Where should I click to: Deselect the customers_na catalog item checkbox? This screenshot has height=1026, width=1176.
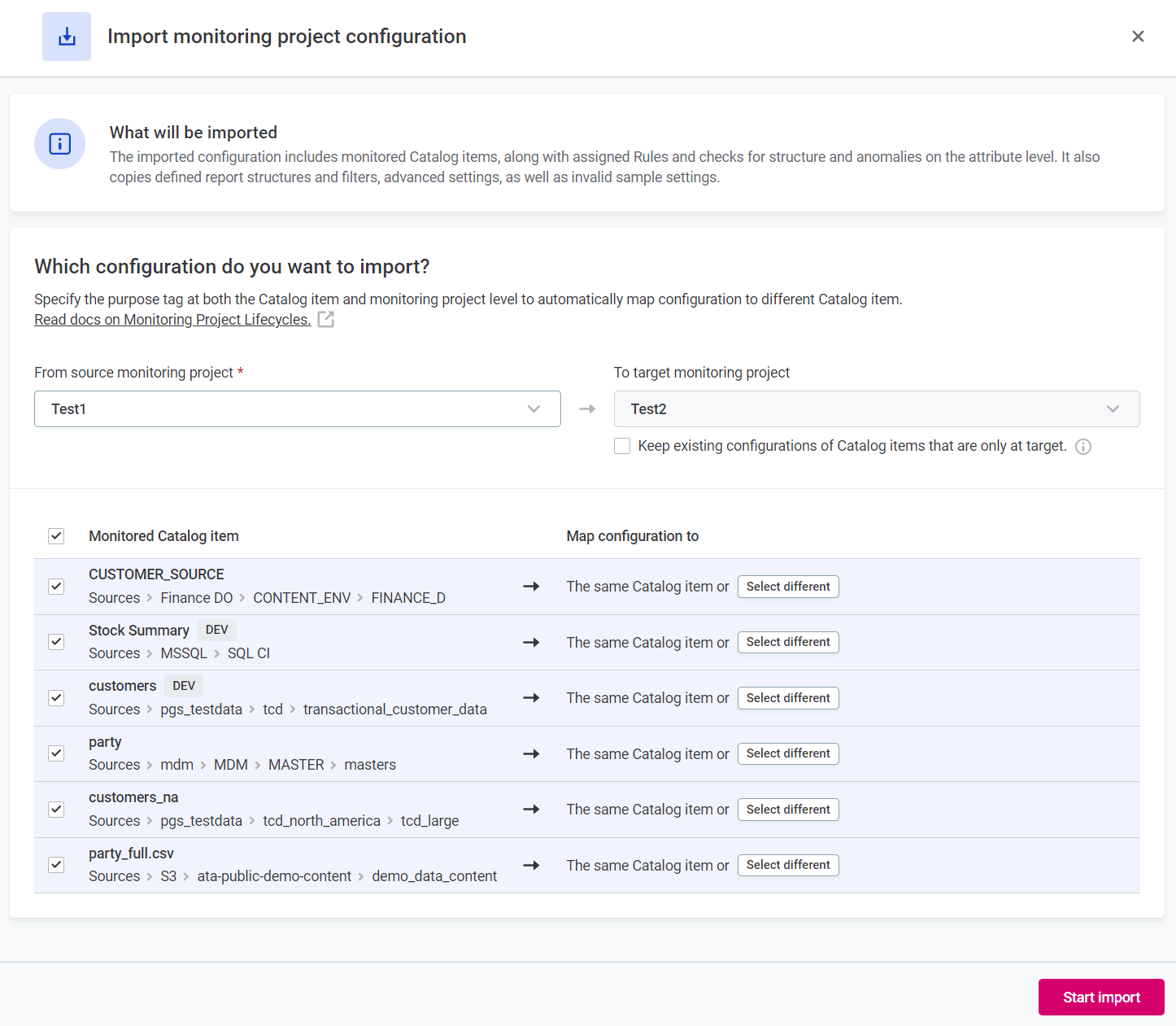click(x=56, y=810)
